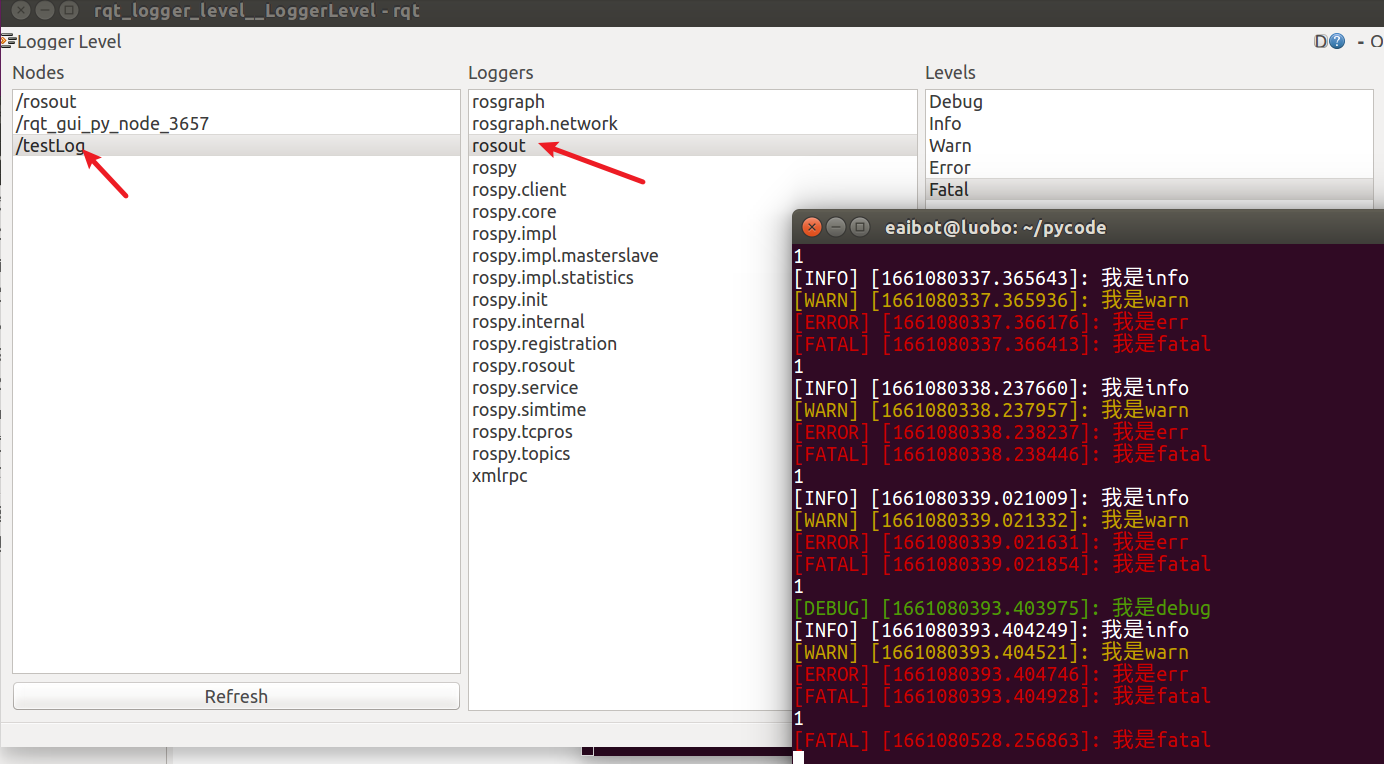Select the rospy.client logger

692,190
